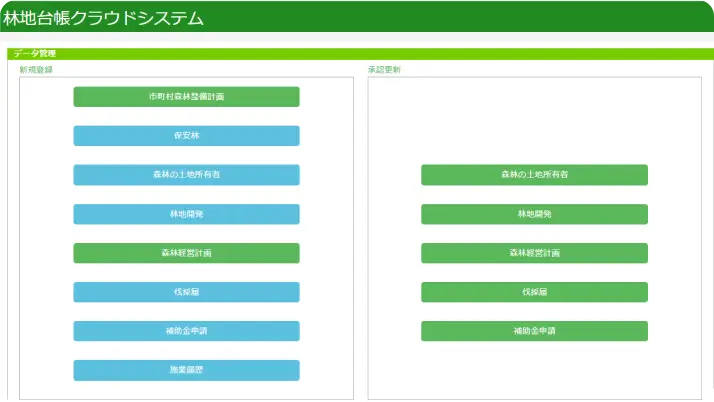Select 森林の土地所有者 under 承認更新
Screen dimensions: 714x402
[x=534, y=175]
